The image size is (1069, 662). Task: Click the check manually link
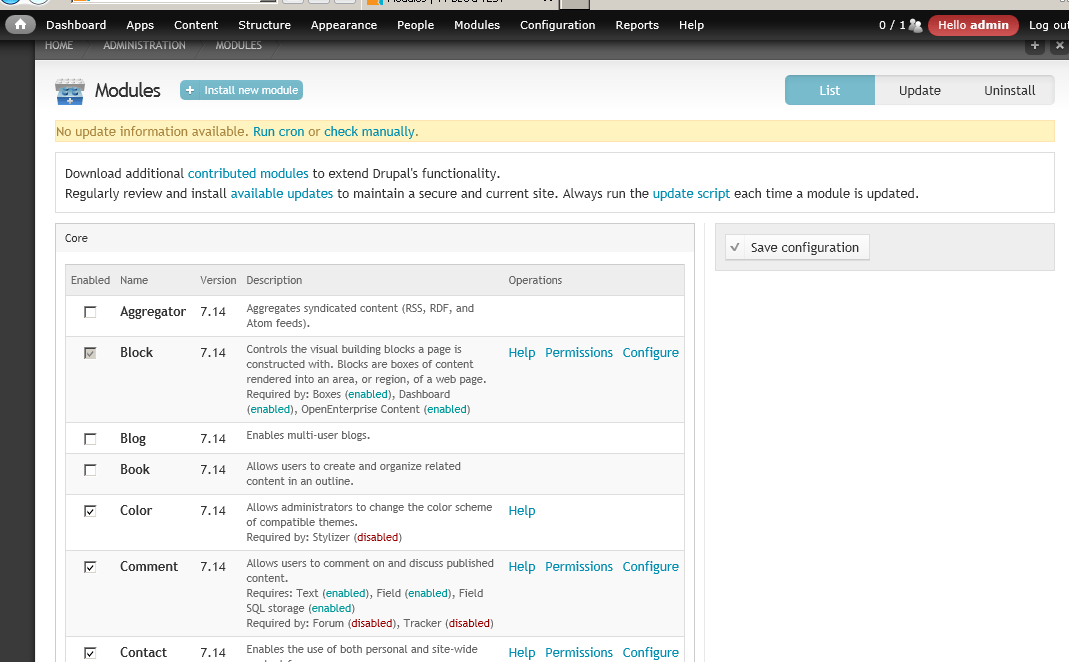(369, 132)
